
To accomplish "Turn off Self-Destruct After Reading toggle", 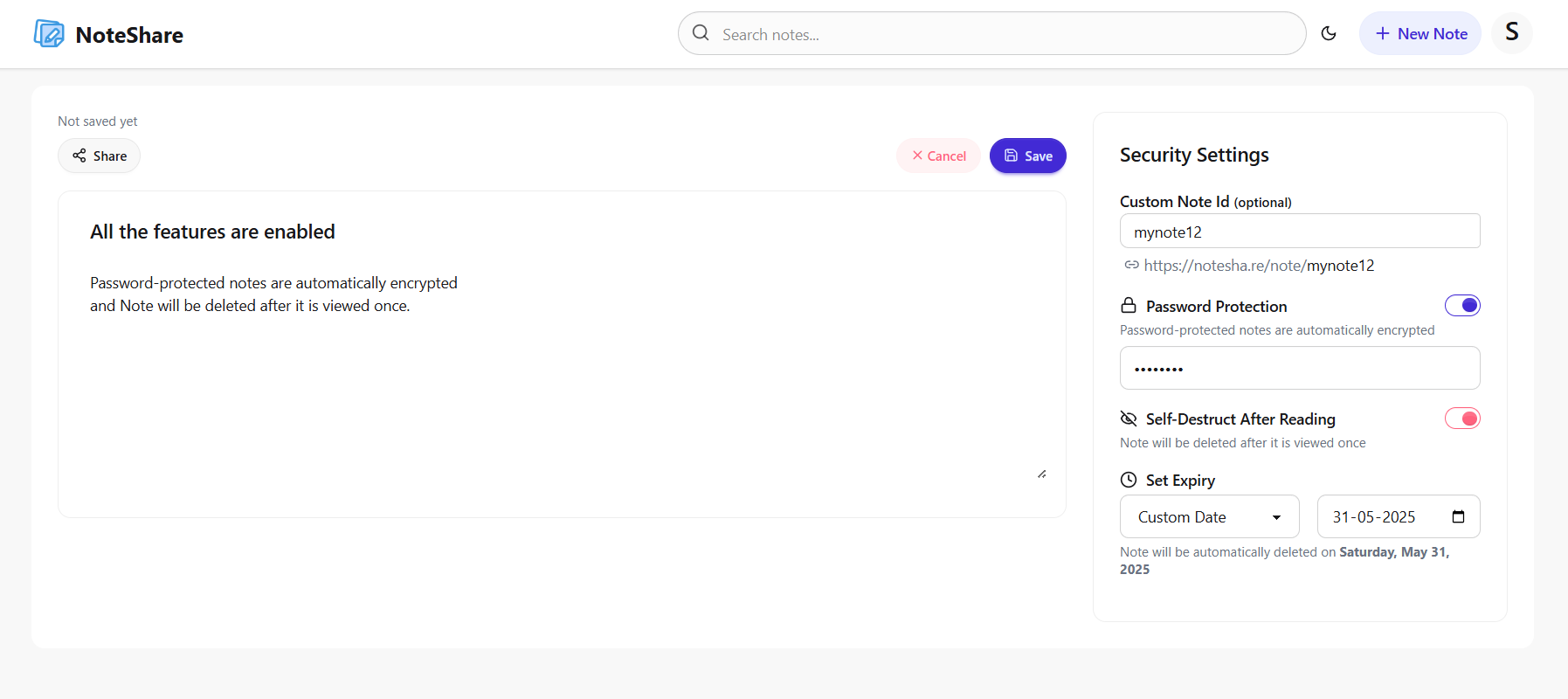I will [1462, 419].
